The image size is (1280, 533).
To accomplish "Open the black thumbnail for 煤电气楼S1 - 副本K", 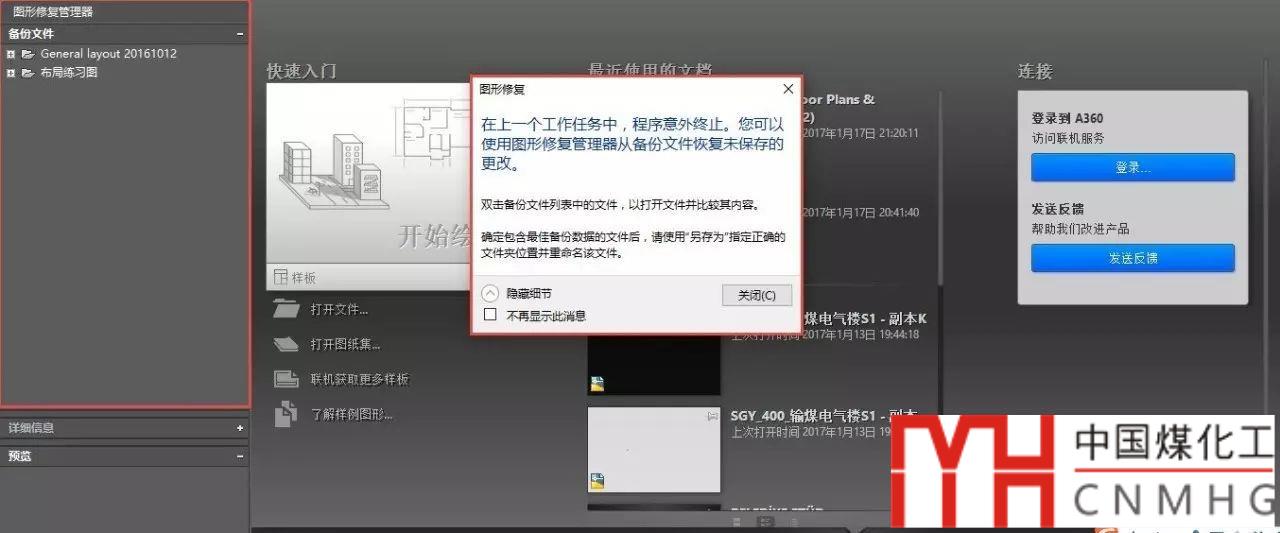I will click(x=654, y=365).
